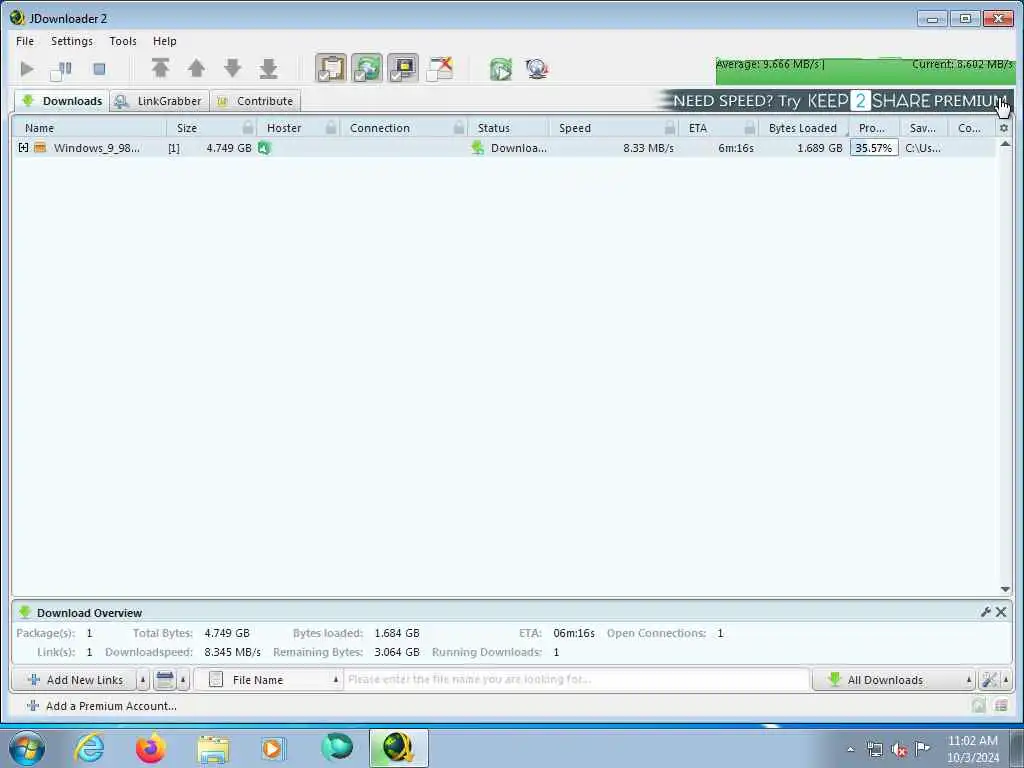
Task: Toggle lock icon on Size column
Action: point(248,128)
